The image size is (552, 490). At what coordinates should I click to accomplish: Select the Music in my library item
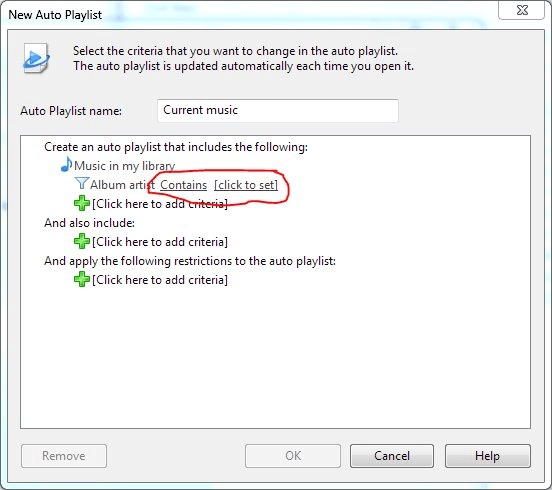[x=124, y=166]
